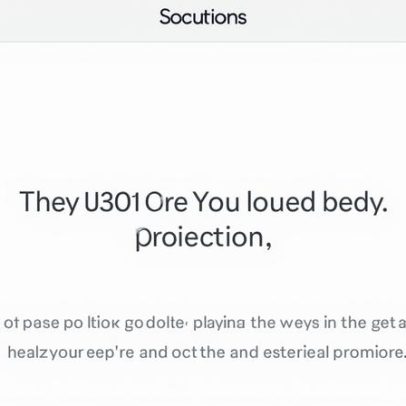Select the word Ore in the heading
The image size is (406, 406).
166,202
